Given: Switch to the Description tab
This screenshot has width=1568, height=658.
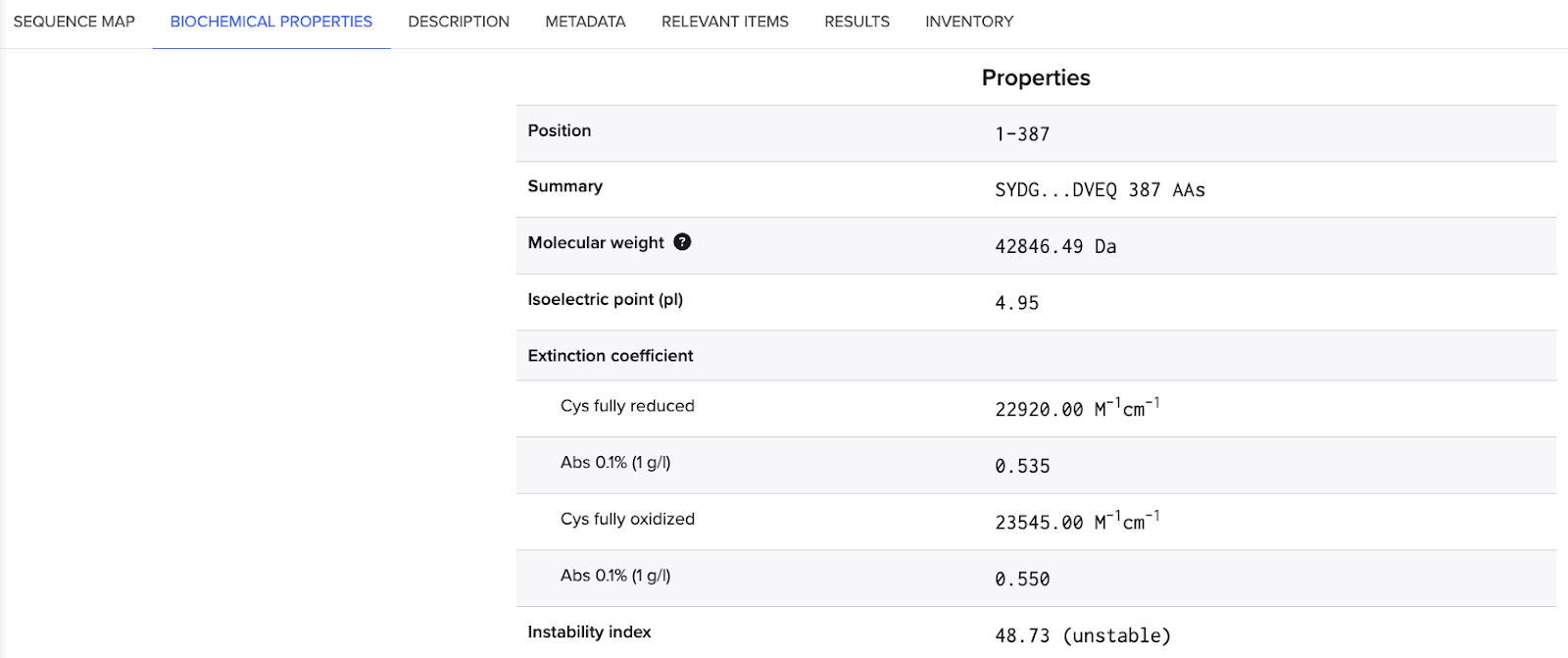Looking at the screenshot, I should [459, 22].
